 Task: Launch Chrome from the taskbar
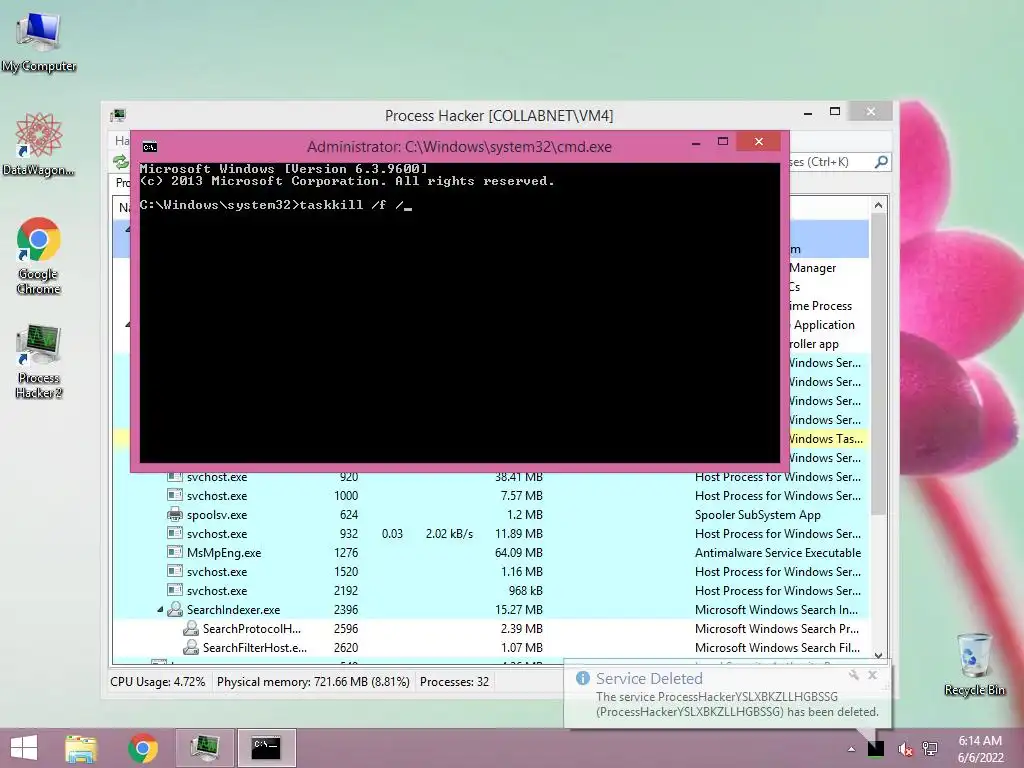(x=142, y=748)
